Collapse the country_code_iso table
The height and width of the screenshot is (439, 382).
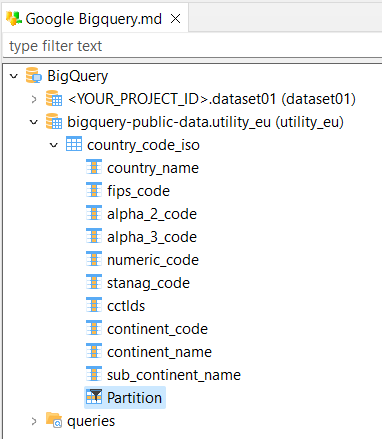click(54, 145)
